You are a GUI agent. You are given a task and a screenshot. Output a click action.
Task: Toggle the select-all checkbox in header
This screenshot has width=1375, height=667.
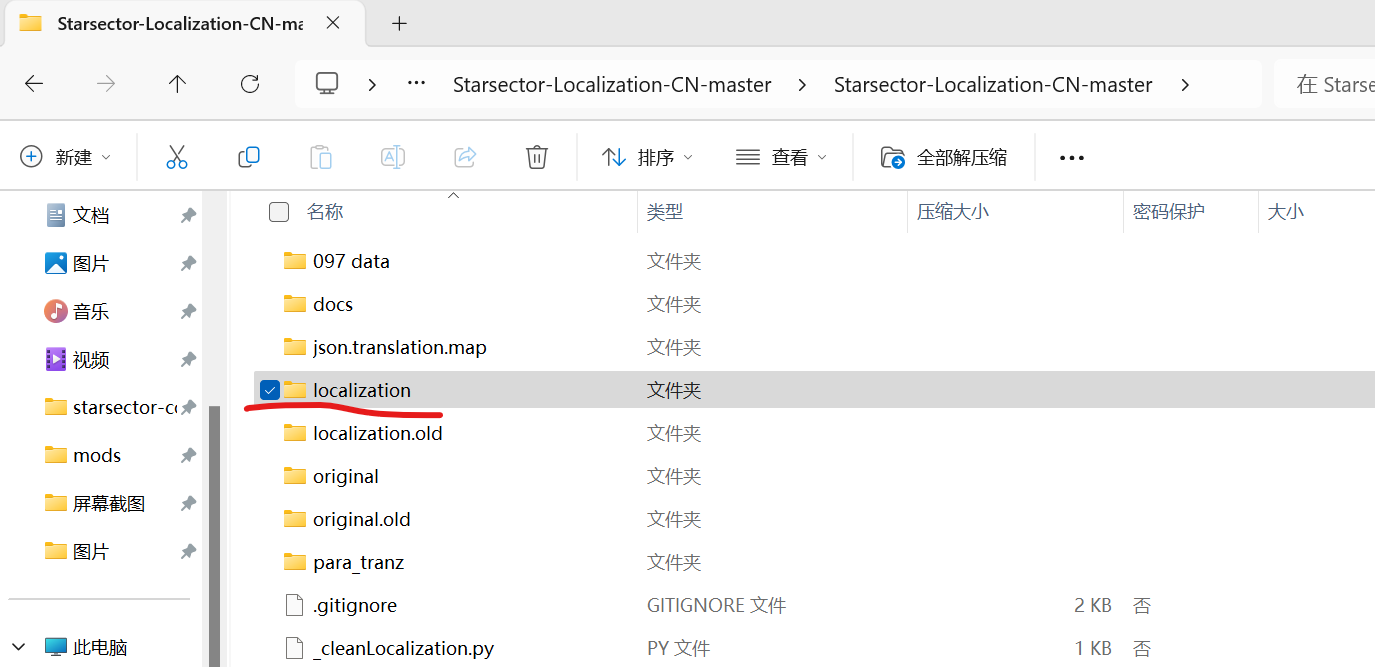279,212
